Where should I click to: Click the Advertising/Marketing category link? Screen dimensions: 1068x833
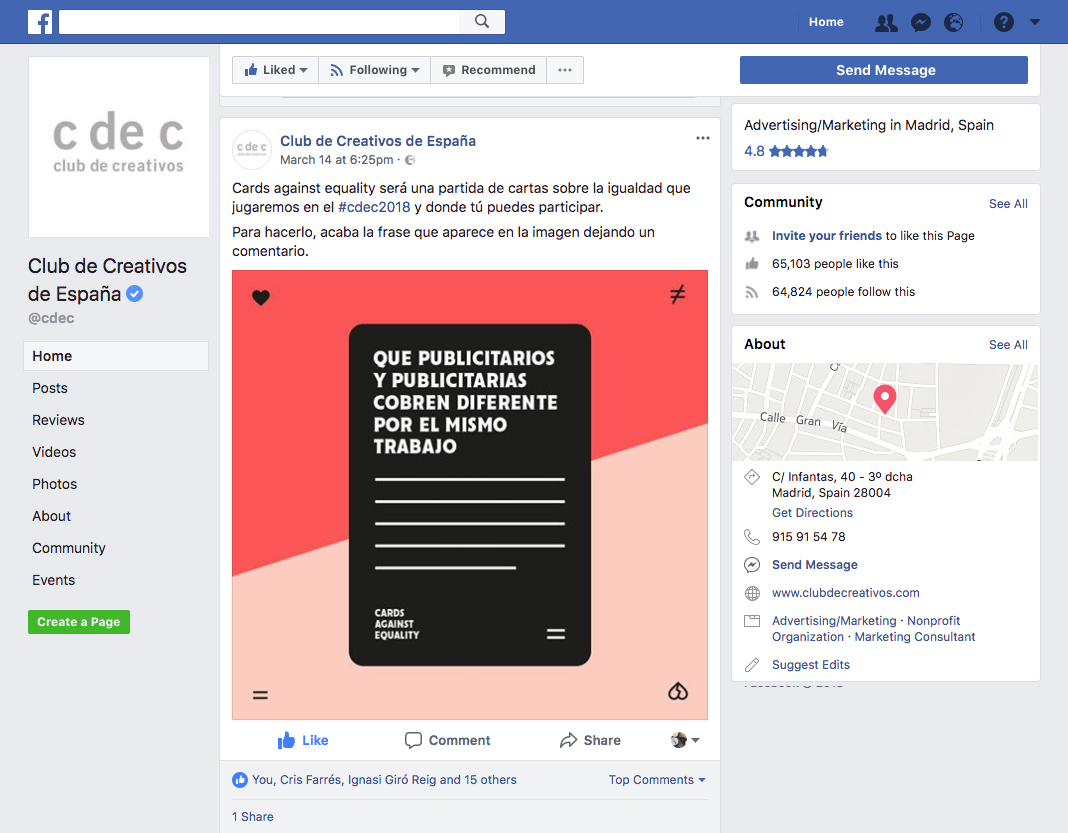(x=834, y=620)
